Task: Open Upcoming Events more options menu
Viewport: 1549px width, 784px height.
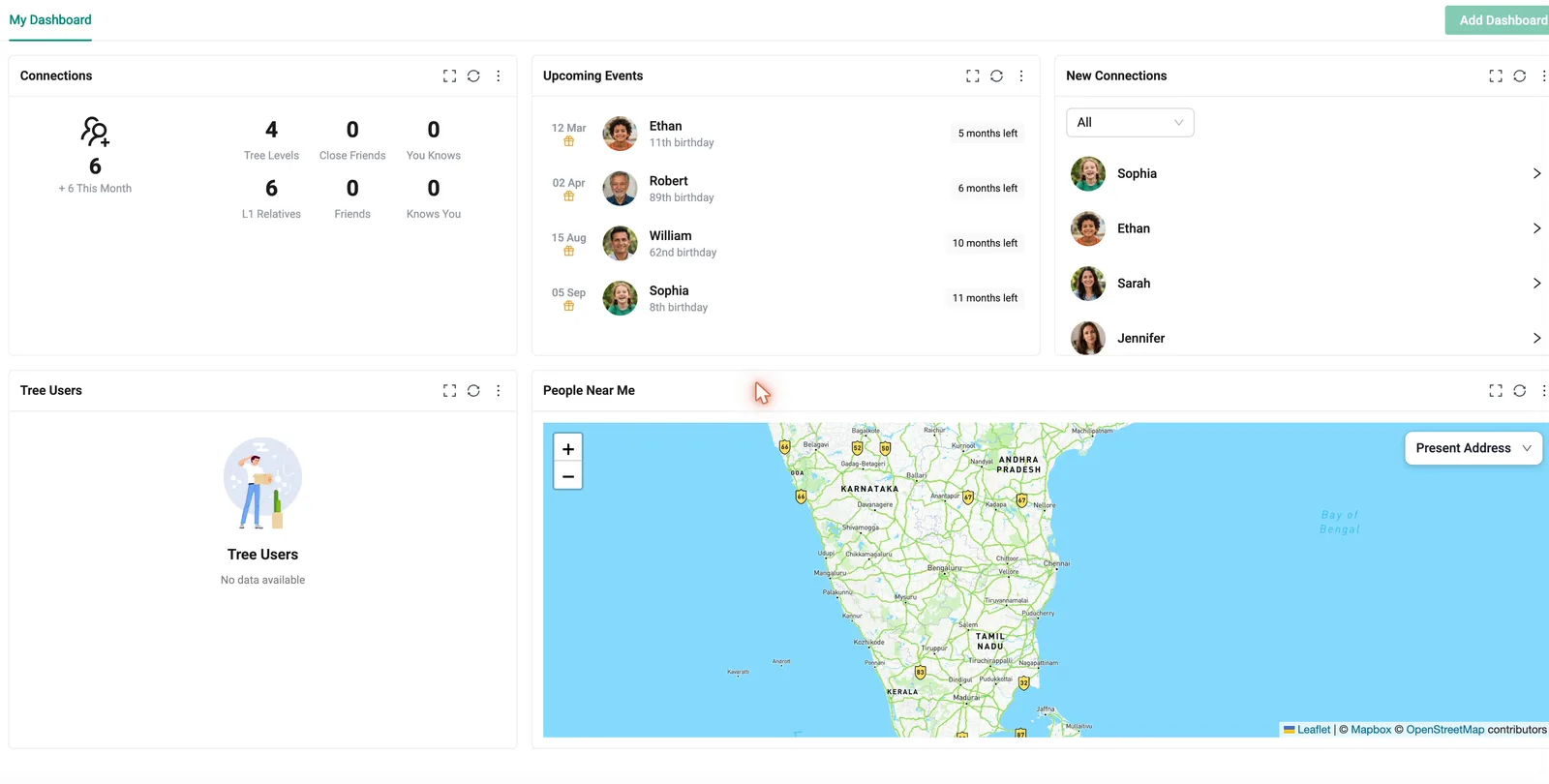Action: (1021, 75)
